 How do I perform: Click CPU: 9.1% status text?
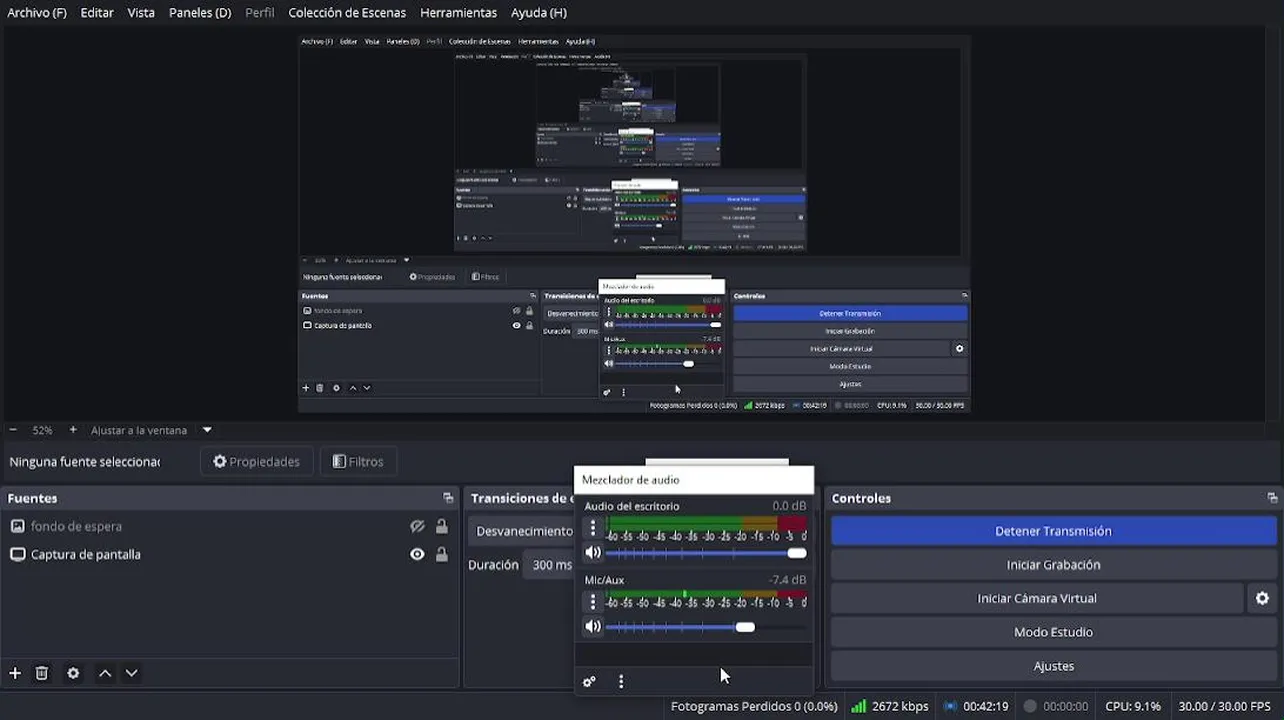coord(1133,706)
